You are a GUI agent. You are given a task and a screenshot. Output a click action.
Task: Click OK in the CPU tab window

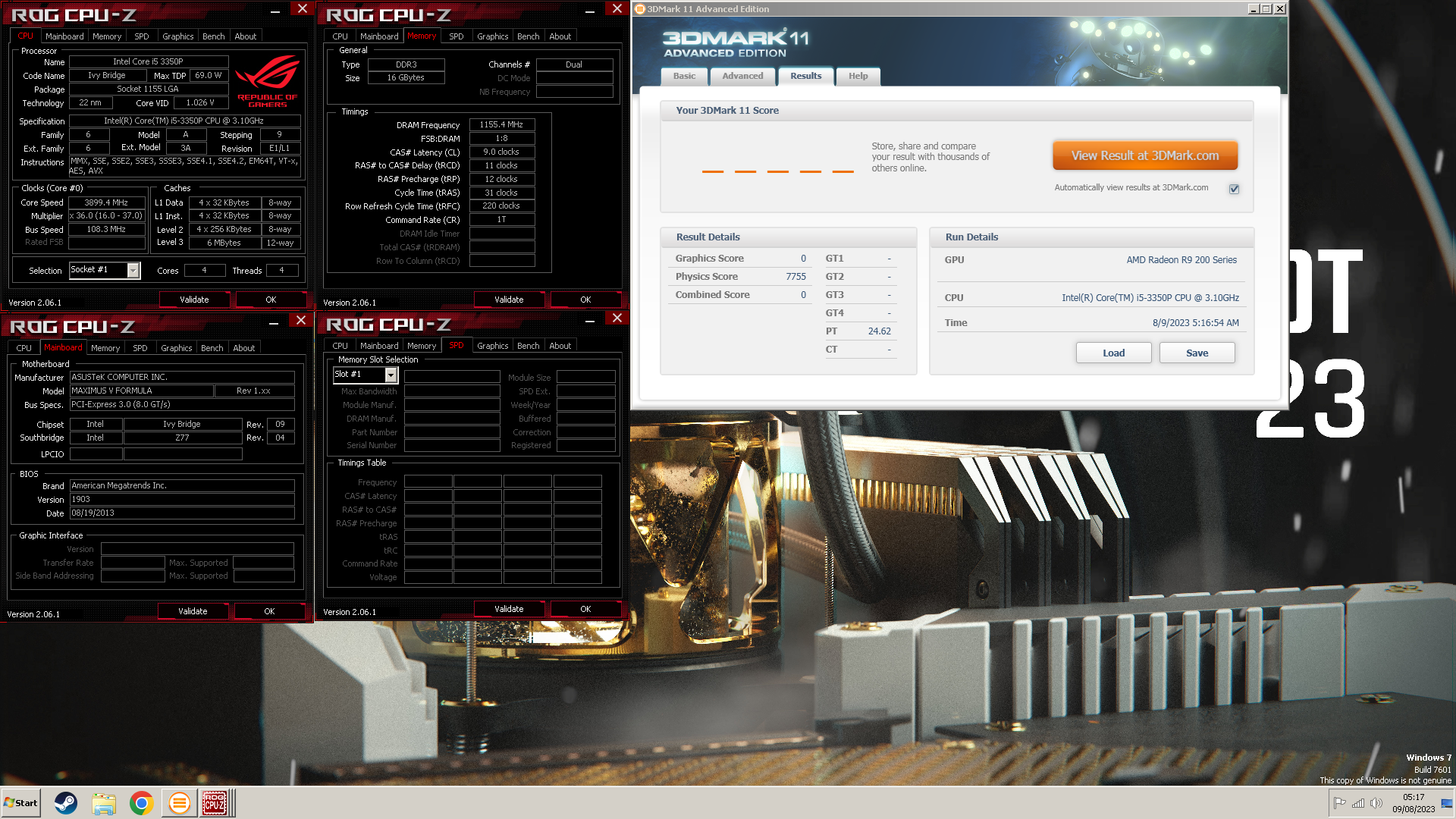tap(271, 300)
